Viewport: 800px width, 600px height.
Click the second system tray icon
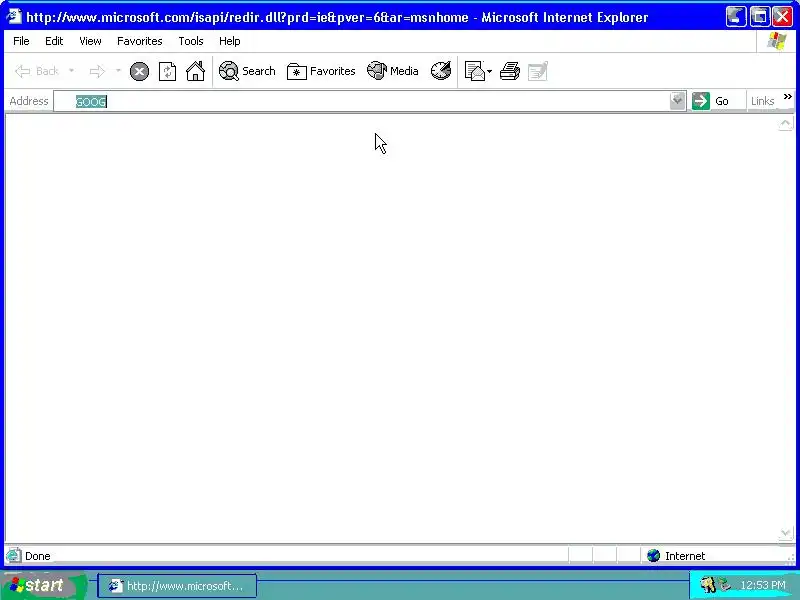click(x=724, y=584)
